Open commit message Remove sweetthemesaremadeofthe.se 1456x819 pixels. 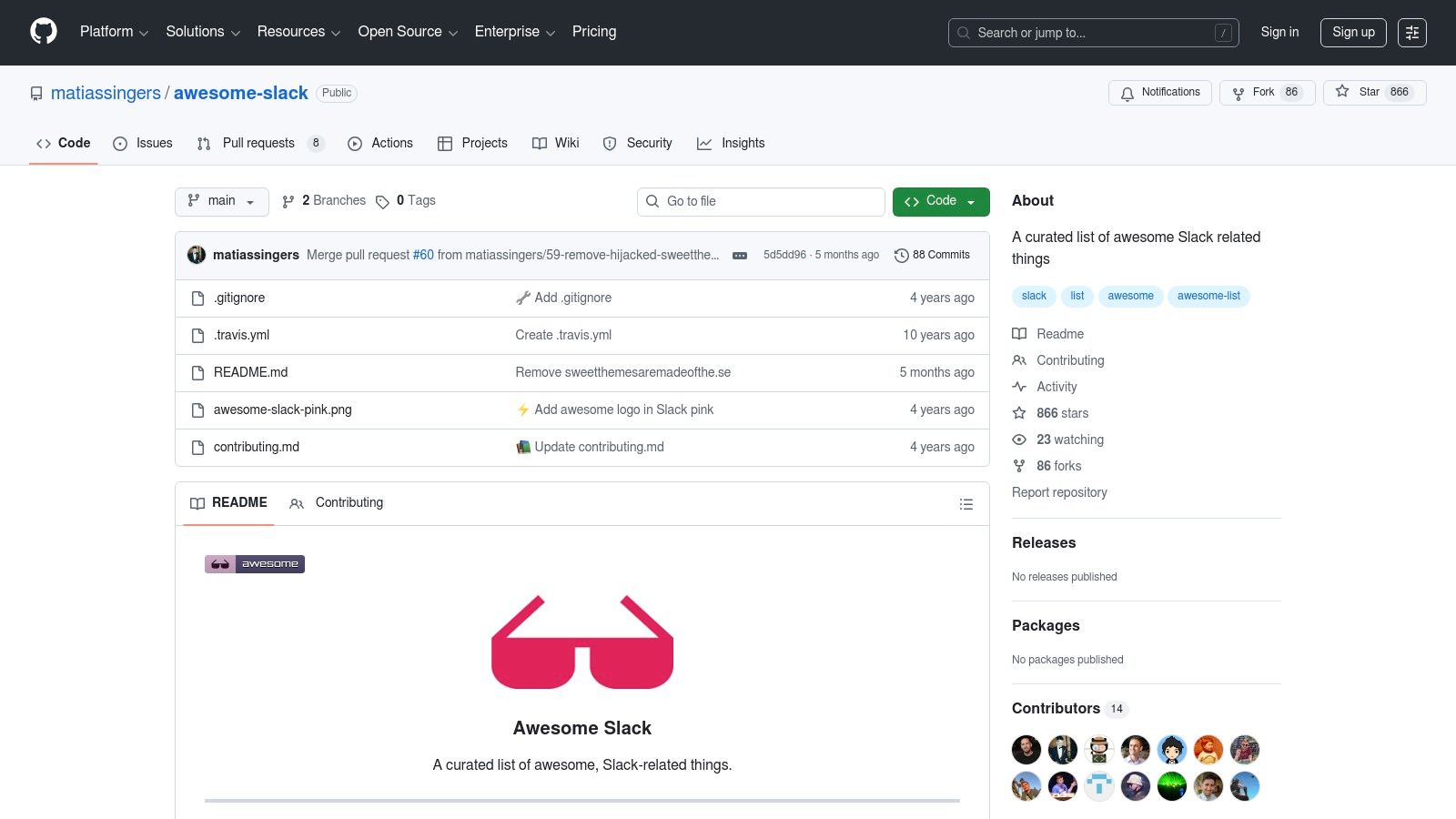point(623,373)
